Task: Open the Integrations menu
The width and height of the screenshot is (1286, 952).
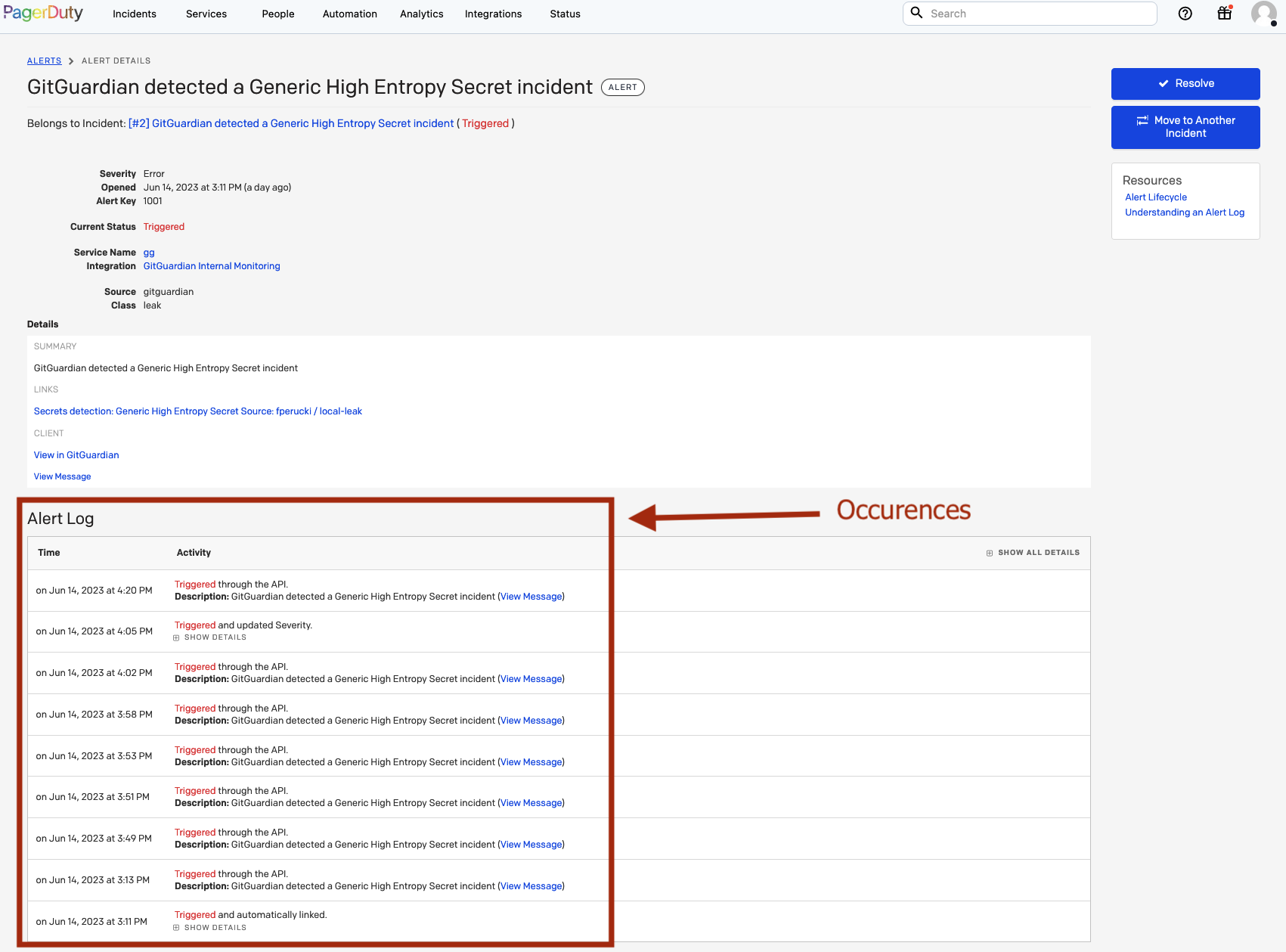Action: point(493,14)
